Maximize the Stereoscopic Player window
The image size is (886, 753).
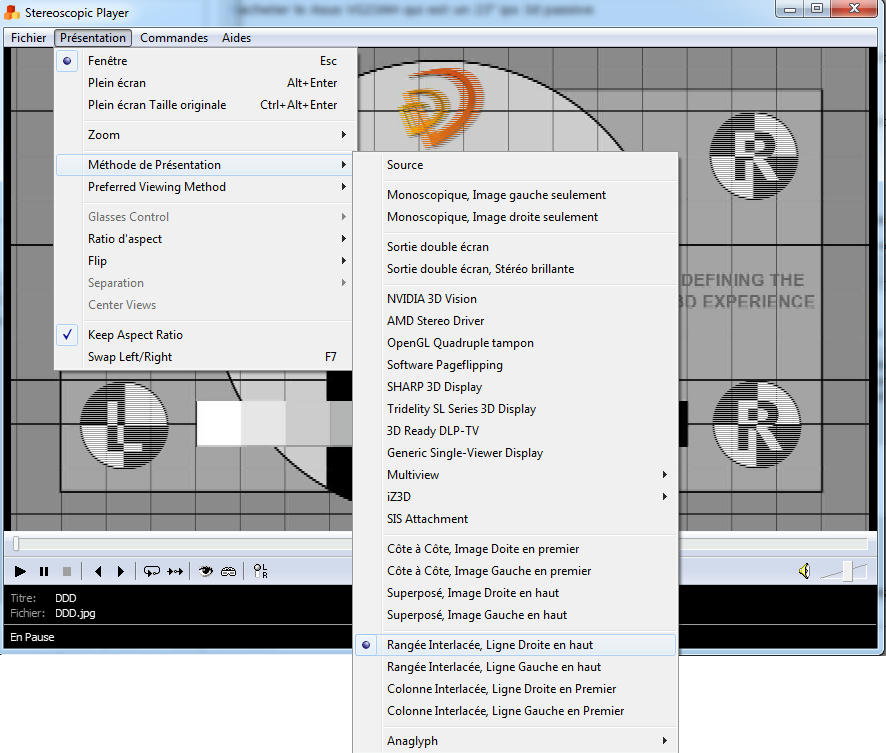[x=816, y=8]
